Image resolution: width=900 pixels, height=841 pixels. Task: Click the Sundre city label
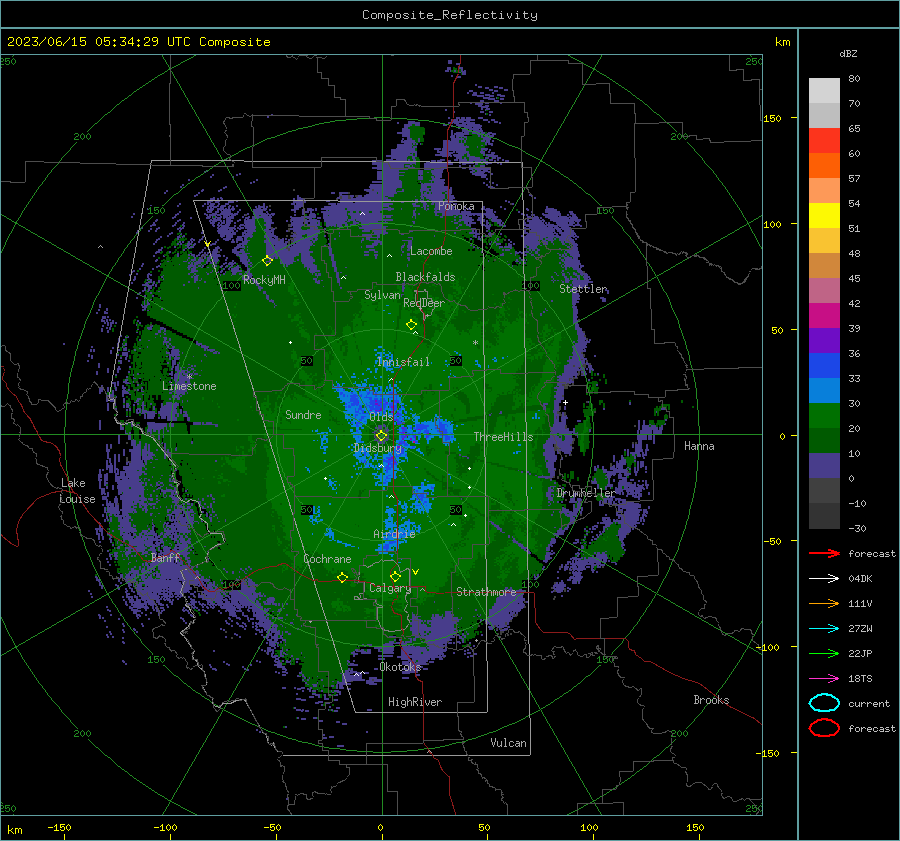pyautogui.click(x=303, y=415)
